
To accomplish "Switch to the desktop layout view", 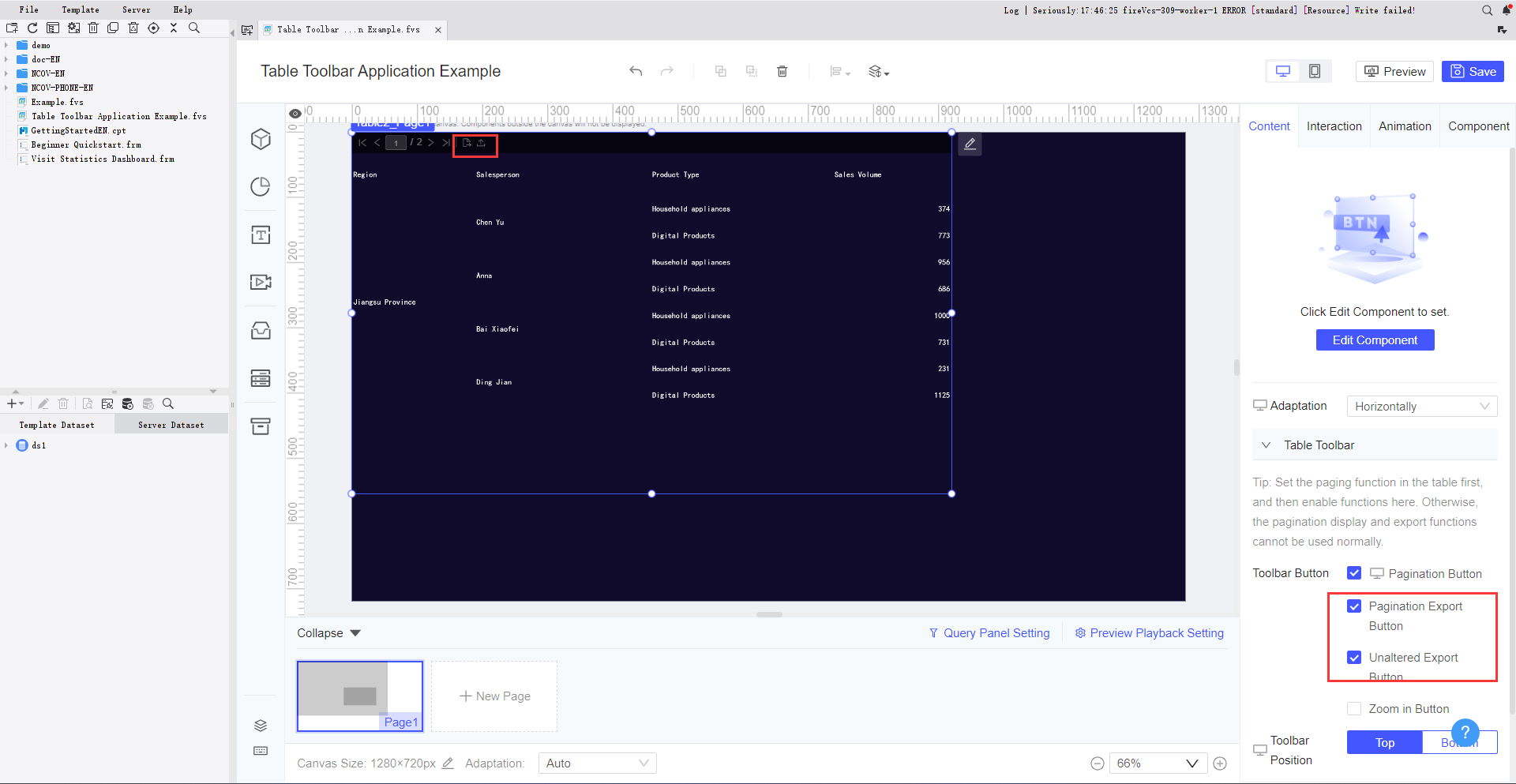I will pos(1283,71).
